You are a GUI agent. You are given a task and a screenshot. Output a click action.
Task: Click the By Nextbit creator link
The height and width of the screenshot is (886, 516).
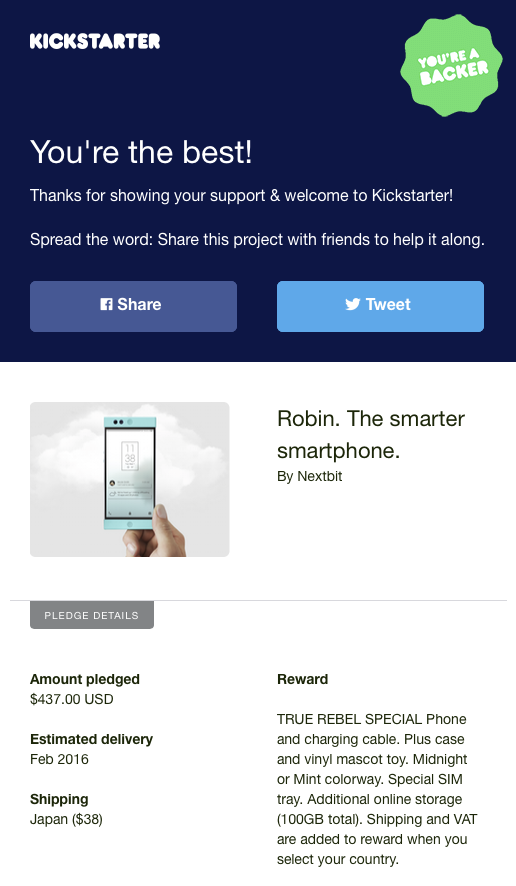coord(310,476)
